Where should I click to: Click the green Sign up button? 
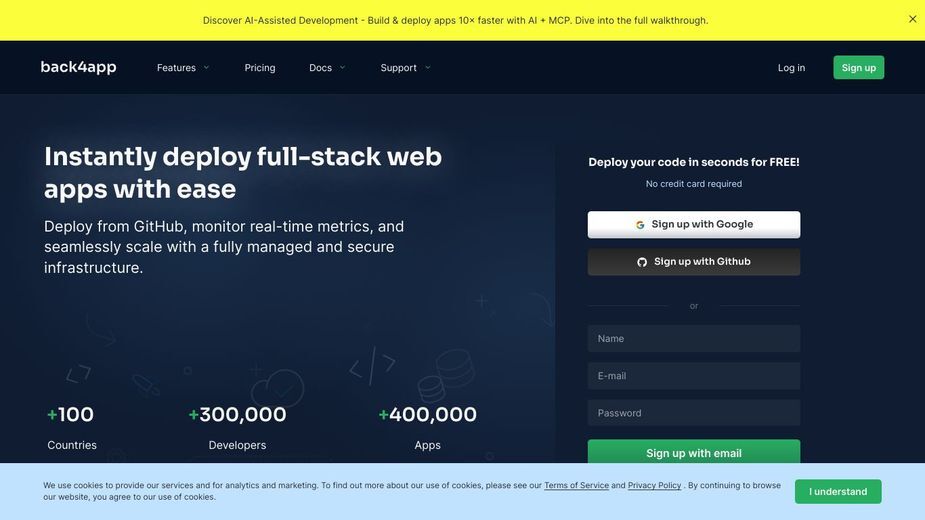coord(858,67)
